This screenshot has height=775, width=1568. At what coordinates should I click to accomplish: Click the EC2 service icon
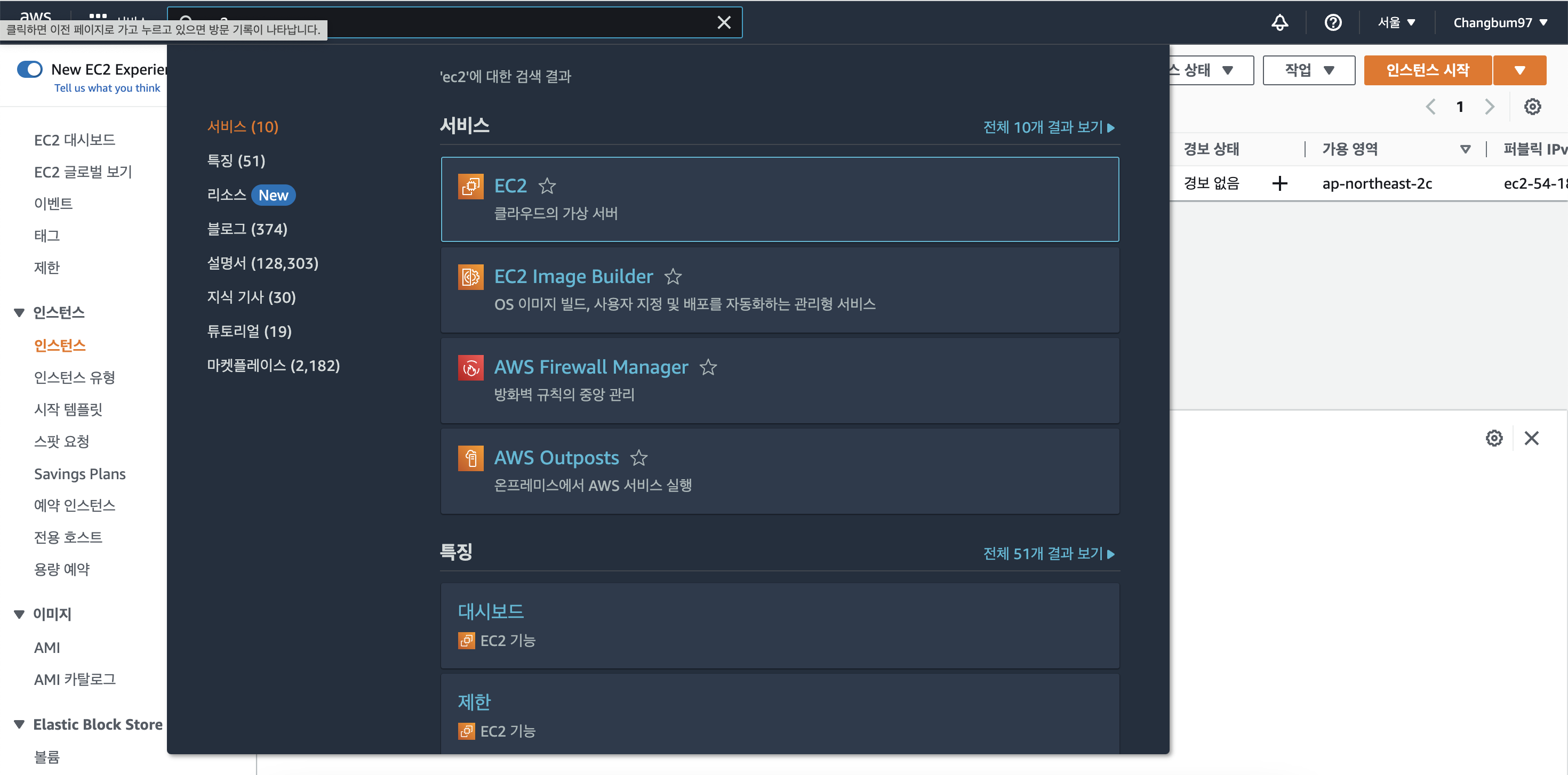(470, 186)
